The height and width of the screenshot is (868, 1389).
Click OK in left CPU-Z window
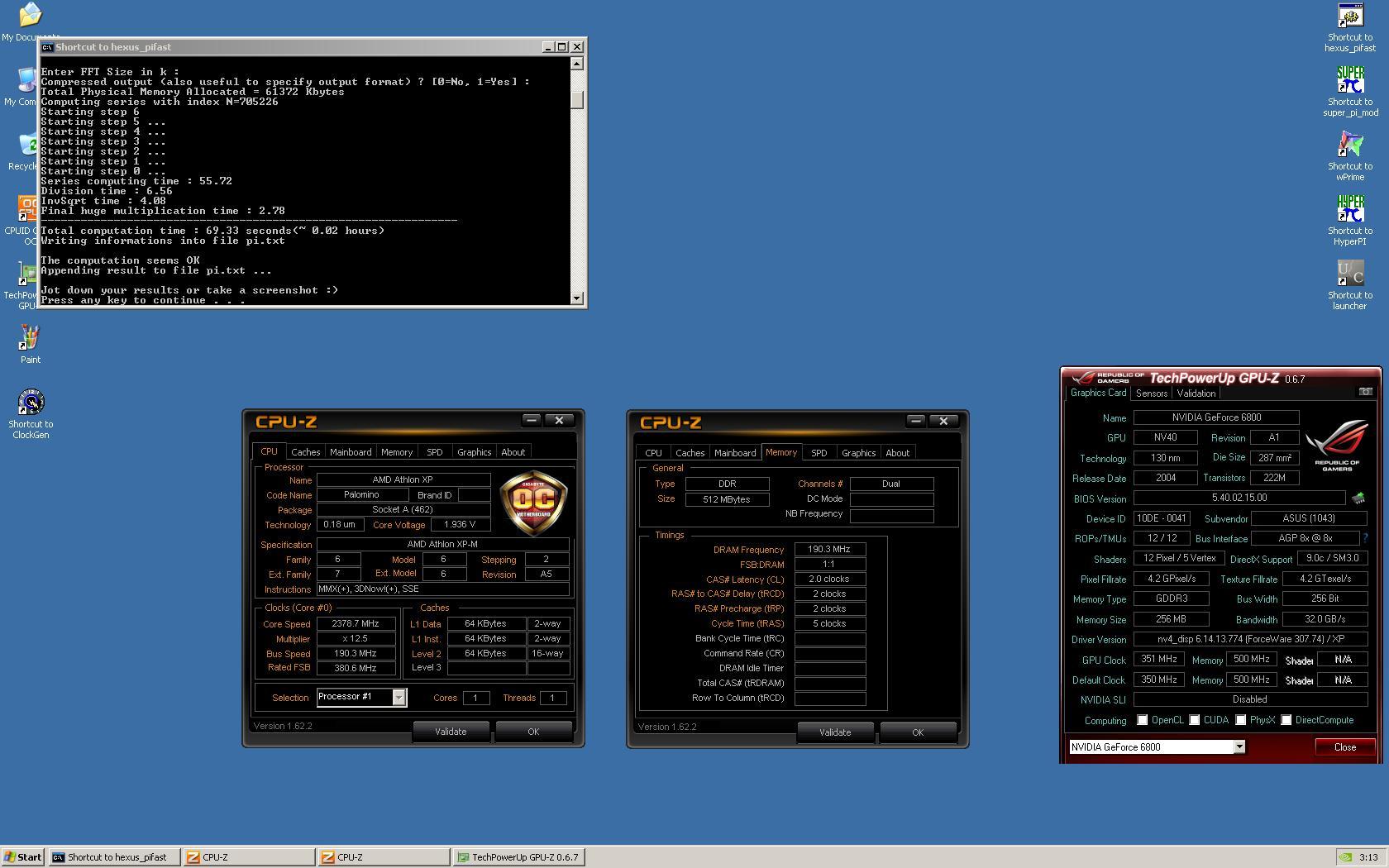533,732
